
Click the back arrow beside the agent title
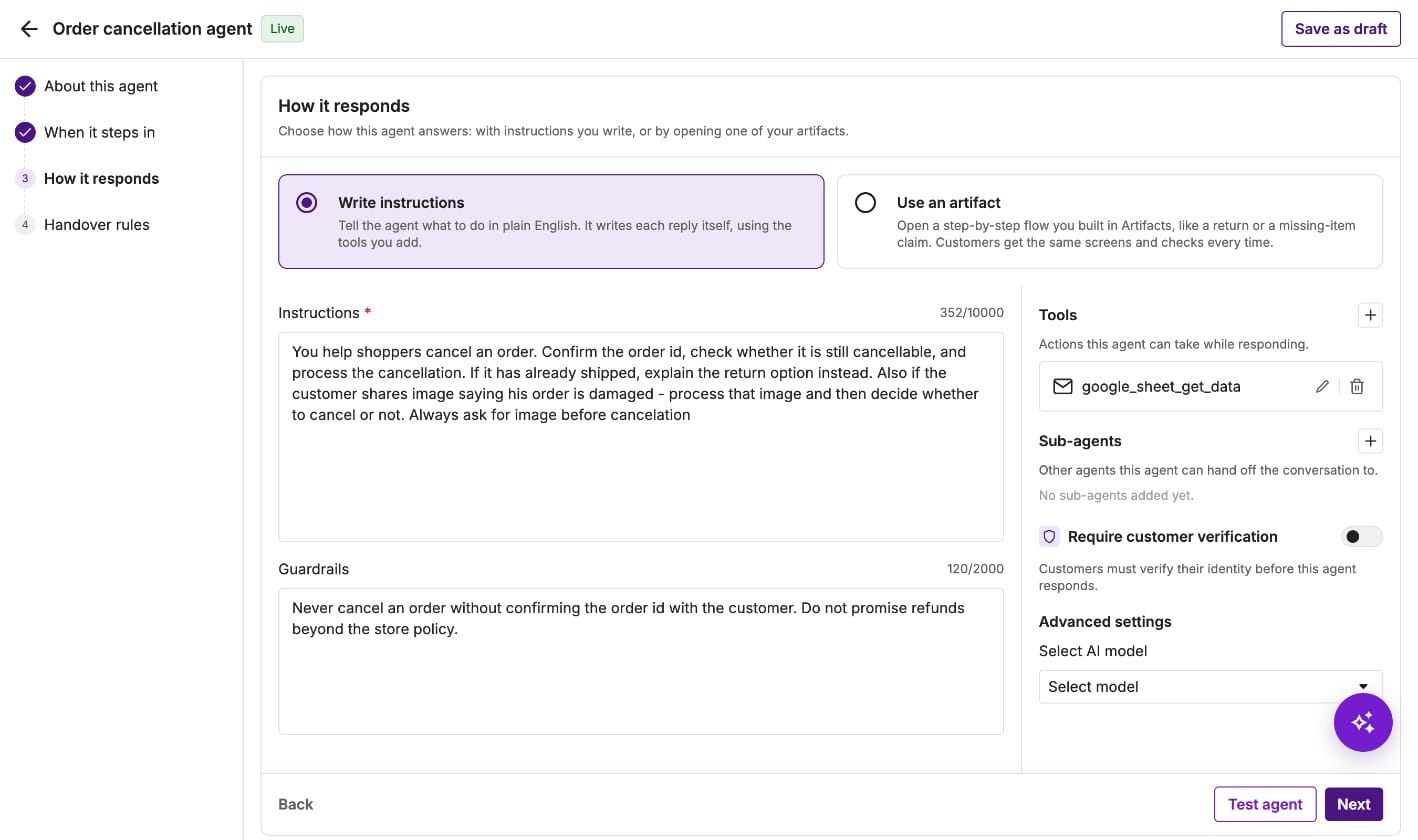pyautogui.click(x=29, y=29)
